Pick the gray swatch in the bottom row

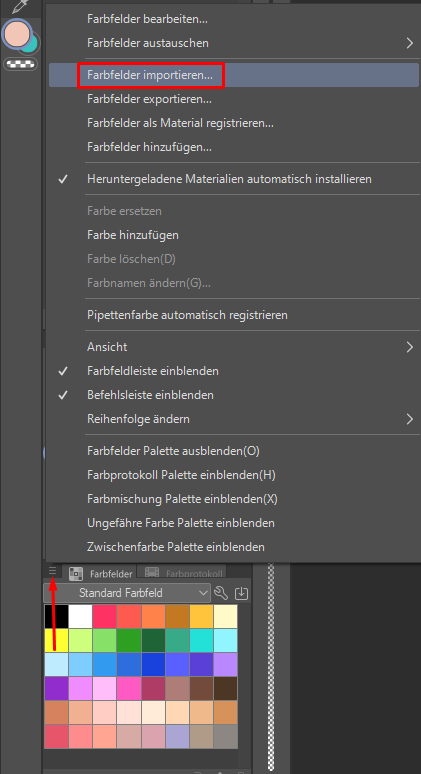[x=226, y=736]
